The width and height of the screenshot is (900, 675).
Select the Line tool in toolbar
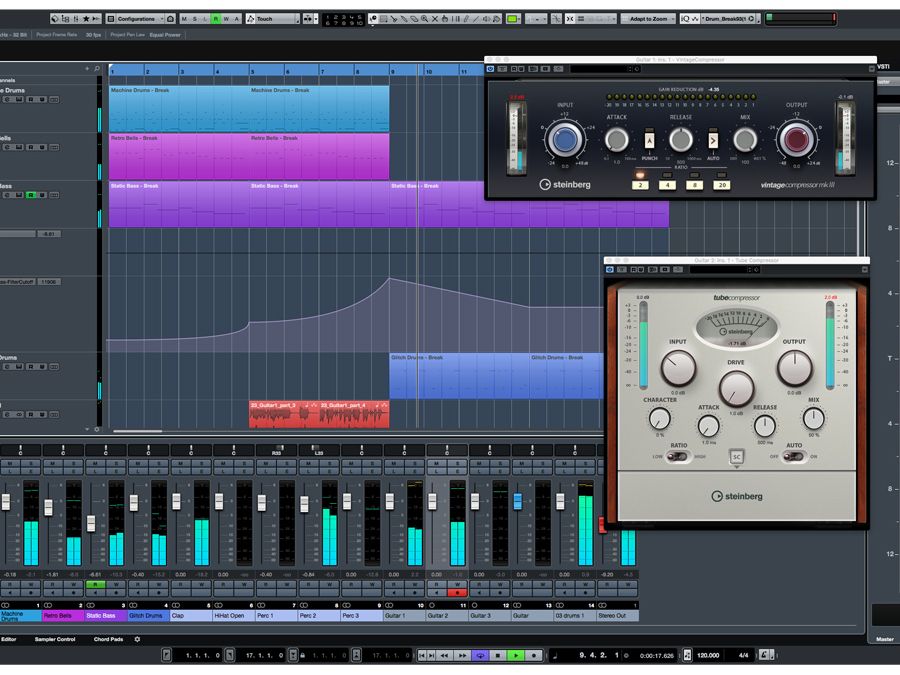point(476,19)
